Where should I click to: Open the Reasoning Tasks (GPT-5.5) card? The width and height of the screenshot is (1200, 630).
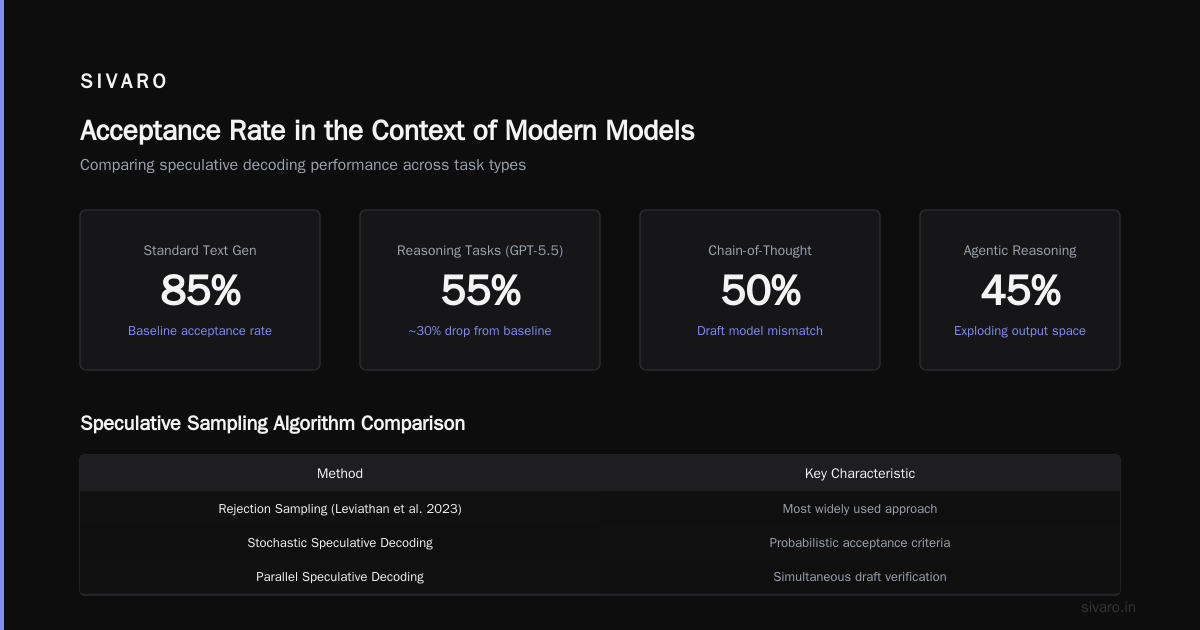480,290
